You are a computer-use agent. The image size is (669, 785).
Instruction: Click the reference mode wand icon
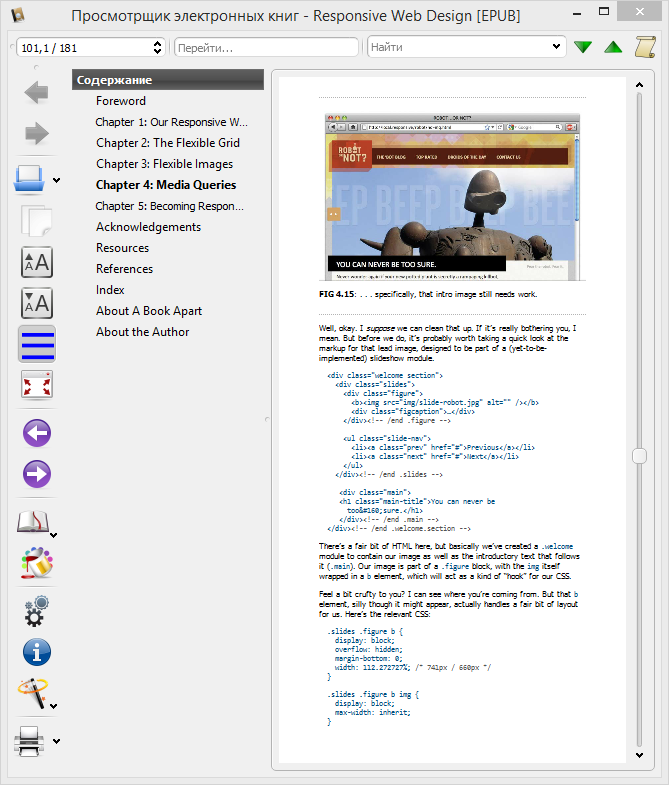point(33,693)
